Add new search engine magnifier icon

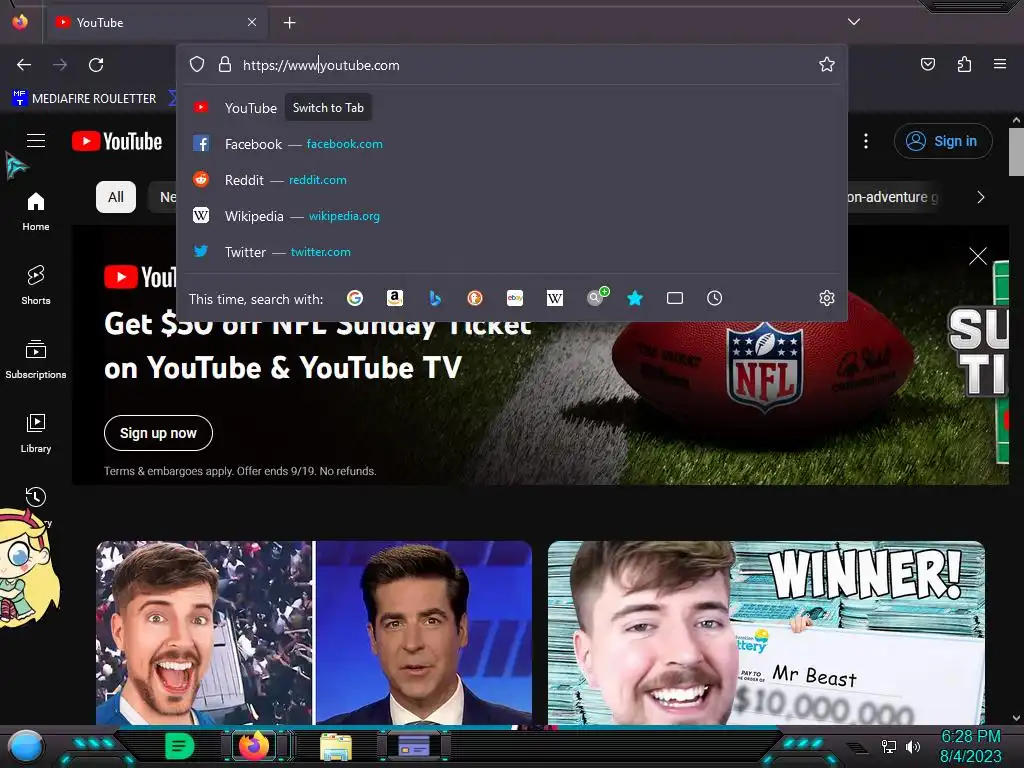coord(597,297)
